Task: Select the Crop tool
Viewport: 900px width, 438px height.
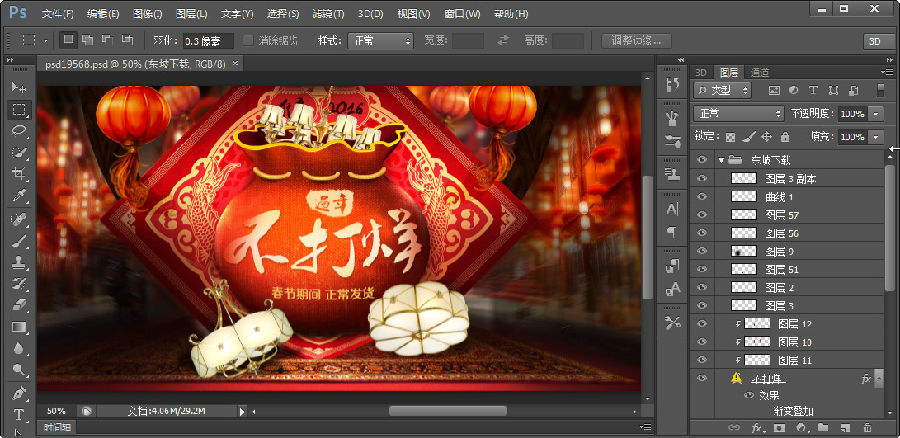Action: (x=19, y=174)
